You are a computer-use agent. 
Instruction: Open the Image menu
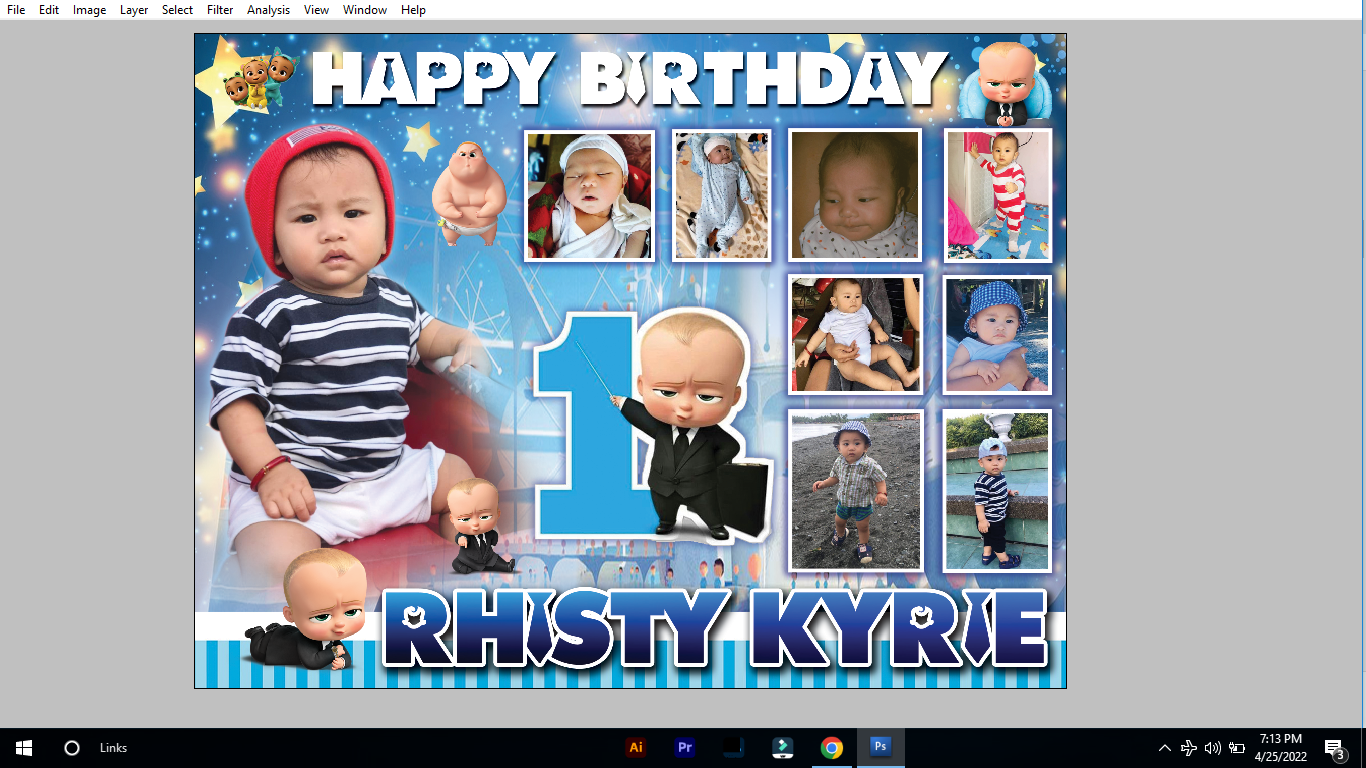89,10
